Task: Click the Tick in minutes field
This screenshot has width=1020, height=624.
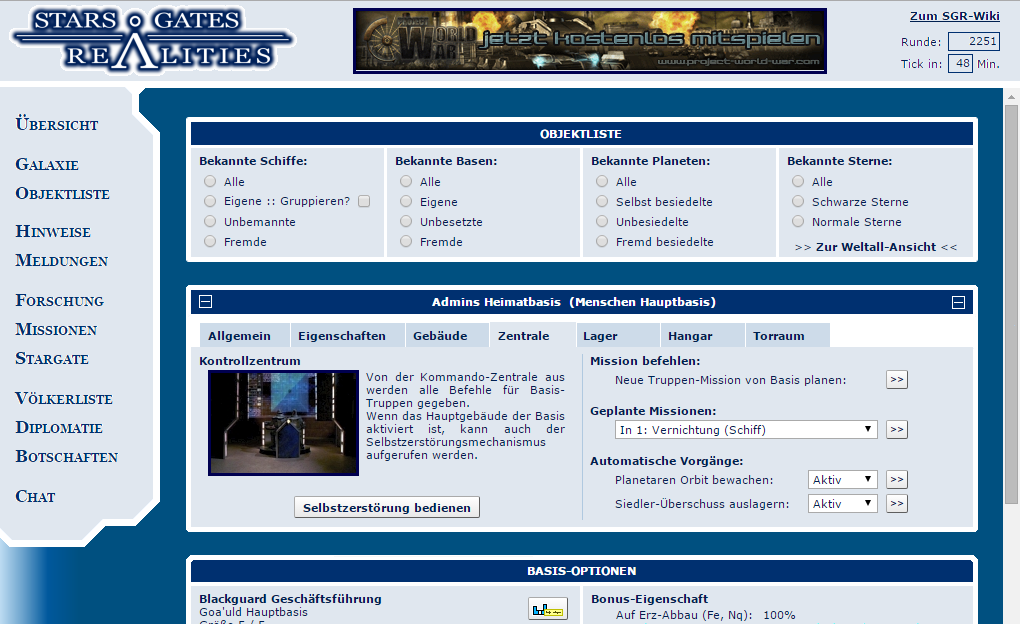Action: pyautogui.click(x=960, y=64)
